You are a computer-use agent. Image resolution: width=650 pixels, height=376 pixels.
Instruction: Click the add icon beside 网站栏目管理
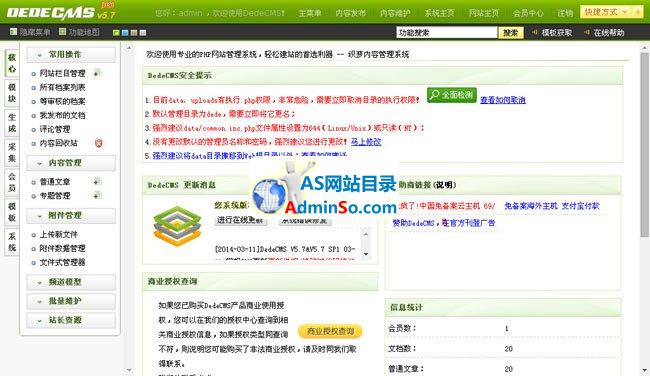[x=97, y=73]
